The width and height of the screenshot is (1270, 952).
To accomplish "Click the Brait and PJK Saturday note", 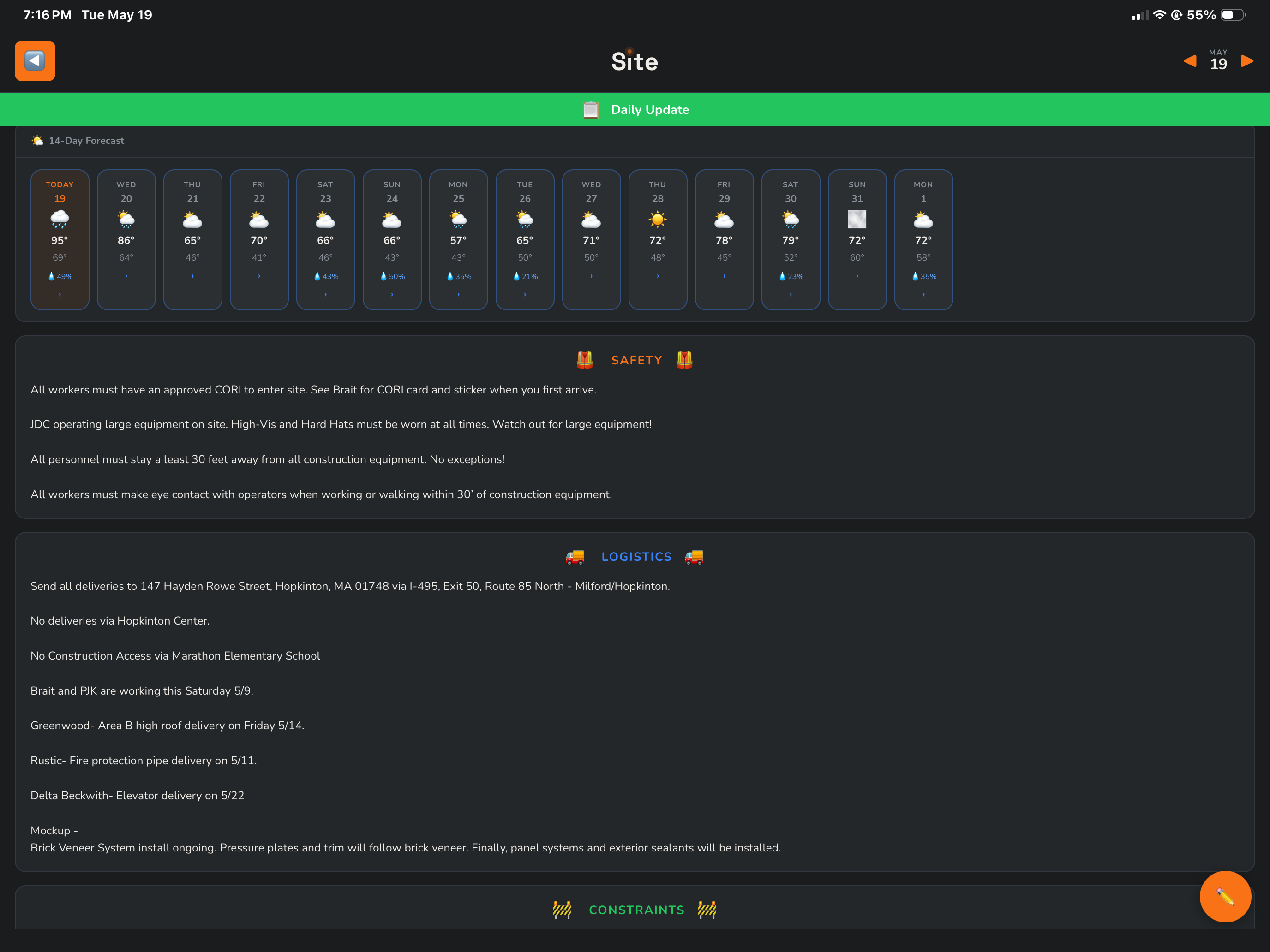I will click(142, 691).
